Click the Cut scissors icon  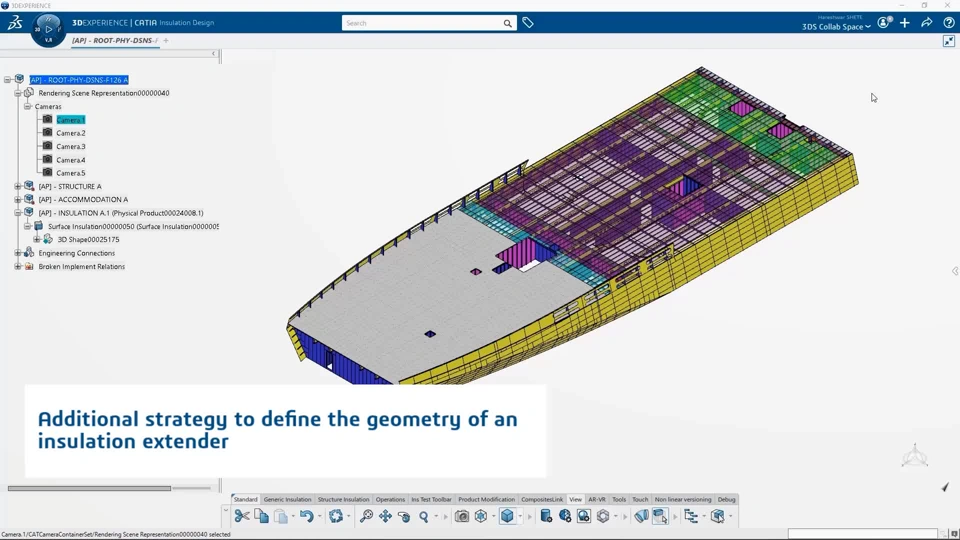[241, 516]
